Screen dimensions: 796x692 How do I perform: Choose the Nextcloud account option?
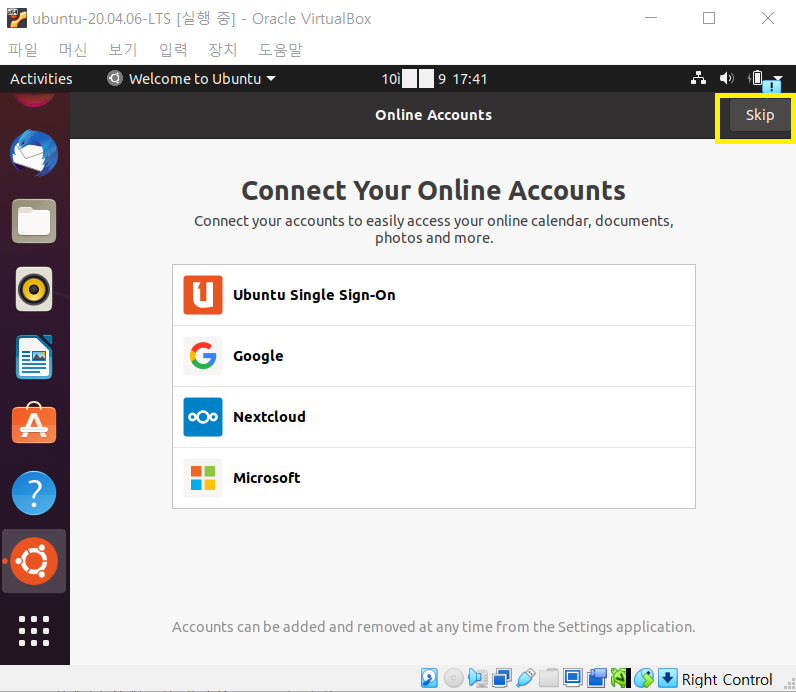pos(434,417)
